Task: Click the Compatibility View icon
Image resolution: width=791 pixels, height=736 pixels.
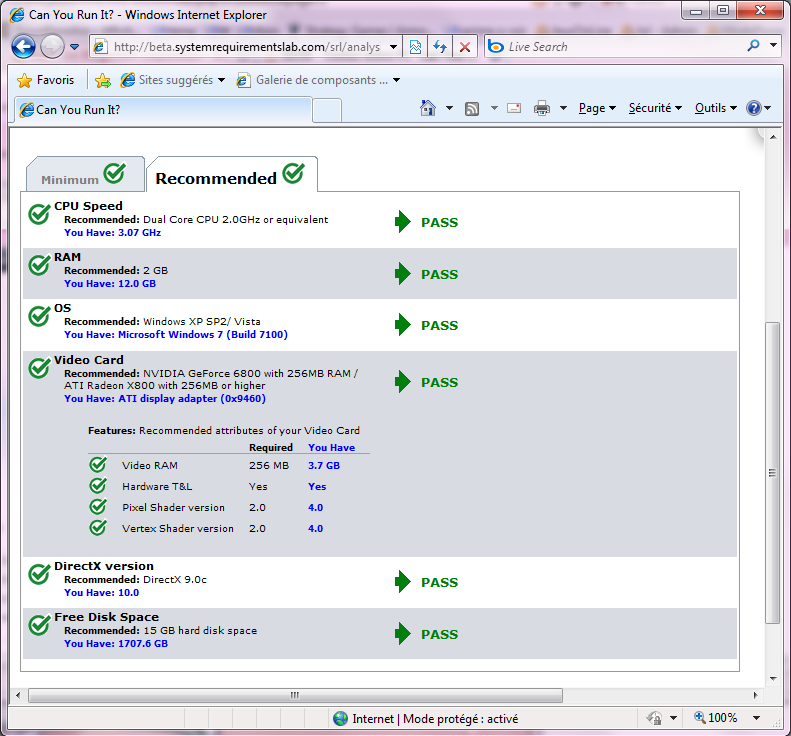Action: click(415, 47)
